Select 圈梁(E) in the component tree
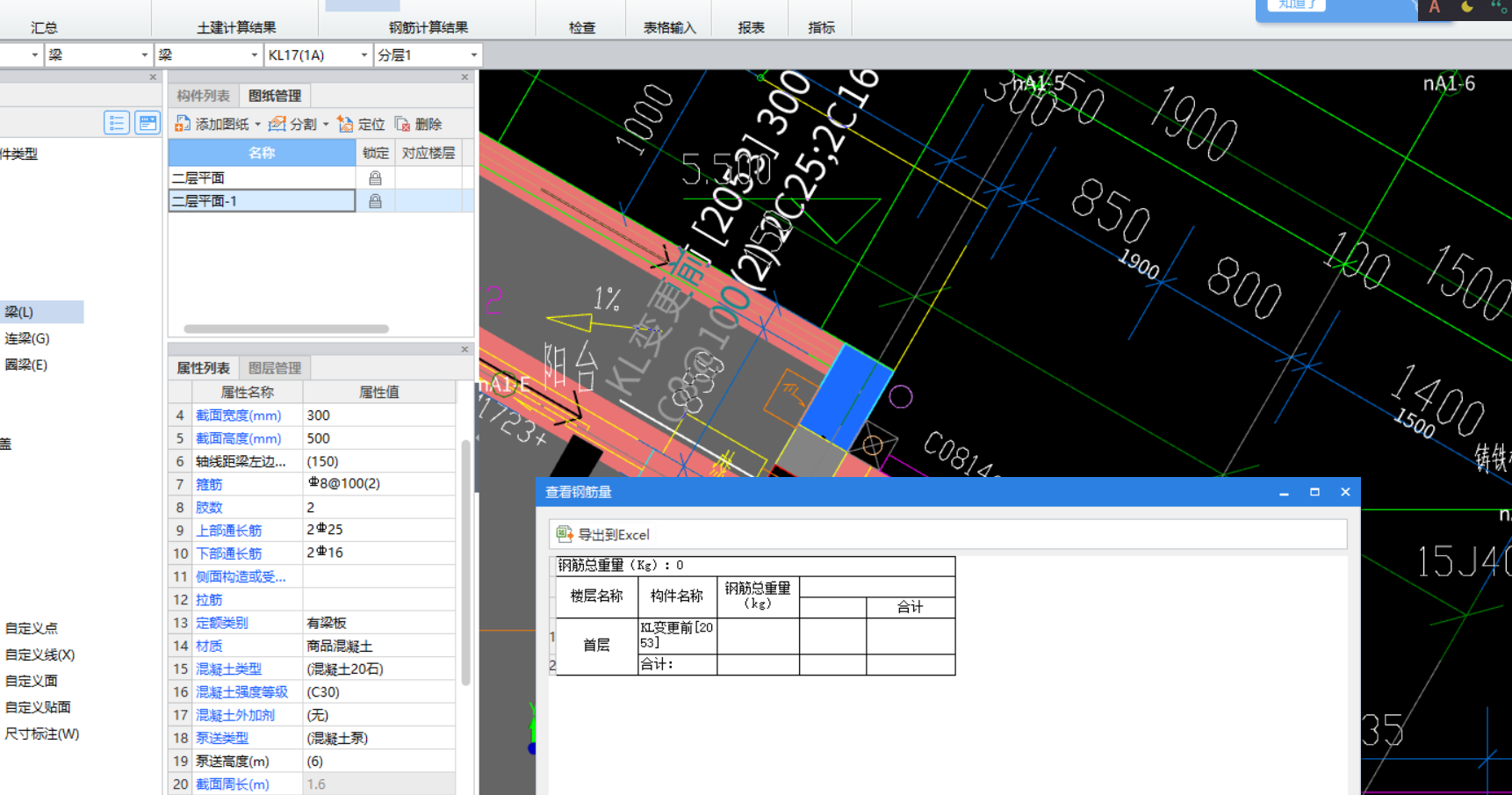 (x=26, y=365)
